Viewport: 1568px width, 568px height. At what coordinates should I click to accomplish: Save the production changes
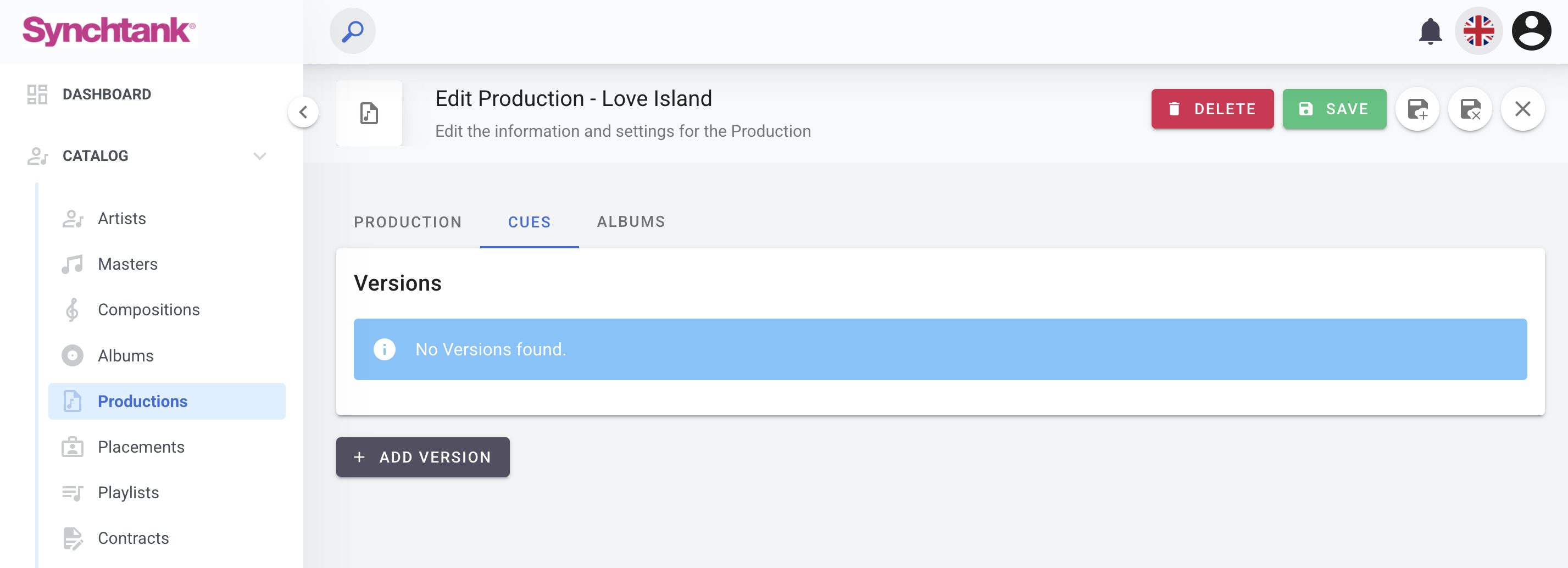click(1333, 109)
